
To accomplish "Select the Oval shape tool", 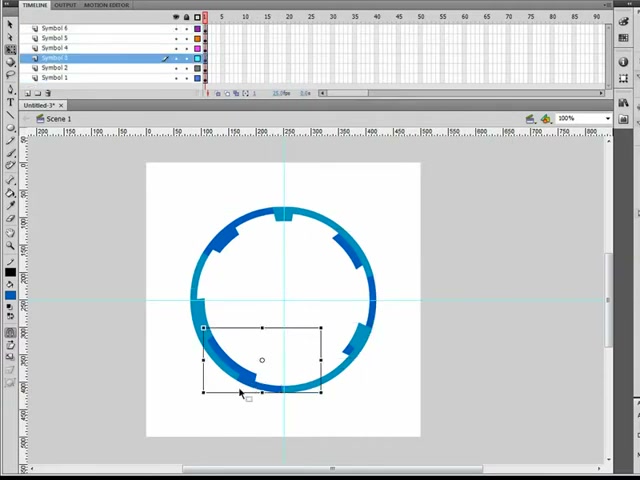I will point(10,127).
